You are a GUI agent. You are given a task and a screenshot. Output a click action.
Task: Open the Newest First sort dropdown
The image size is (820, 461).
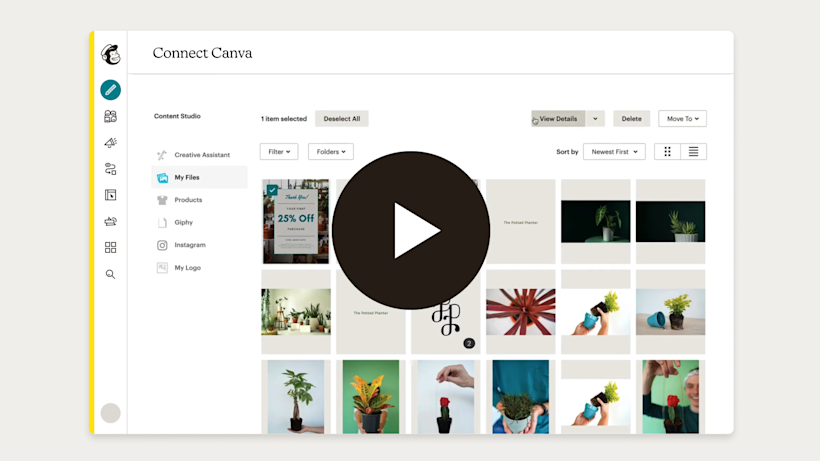(615, 152)
